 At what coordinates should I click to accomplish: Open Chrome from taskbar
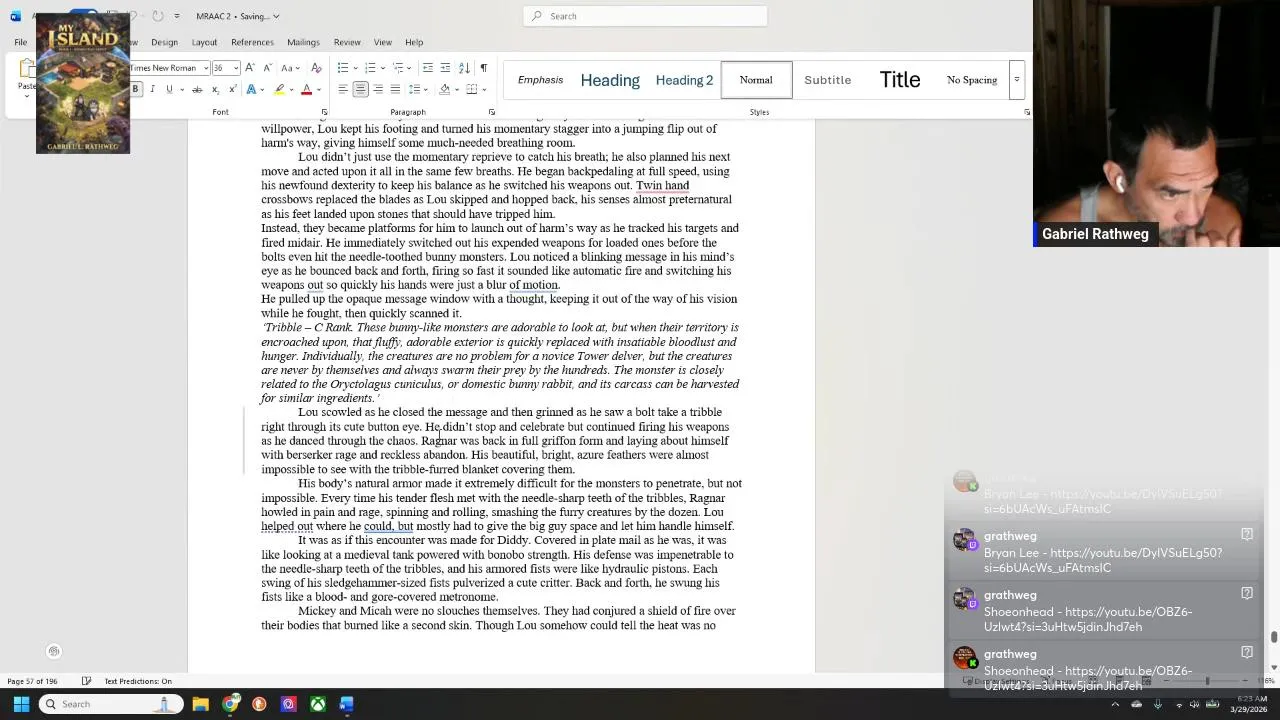point(230,704)
